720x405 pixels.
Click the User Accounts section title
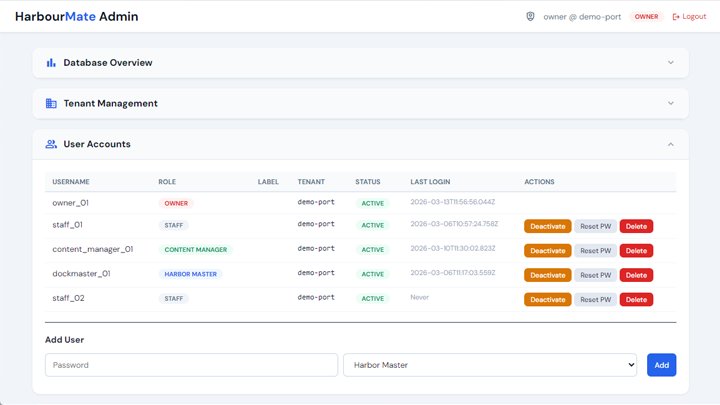tap(97, 144)
